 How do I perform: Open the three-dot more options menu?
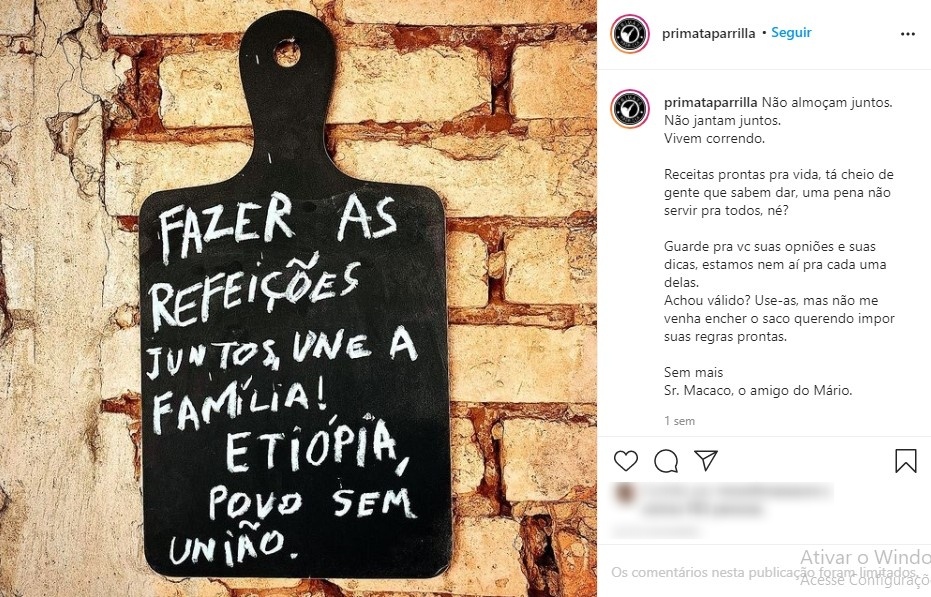click(x=908, y=34)
